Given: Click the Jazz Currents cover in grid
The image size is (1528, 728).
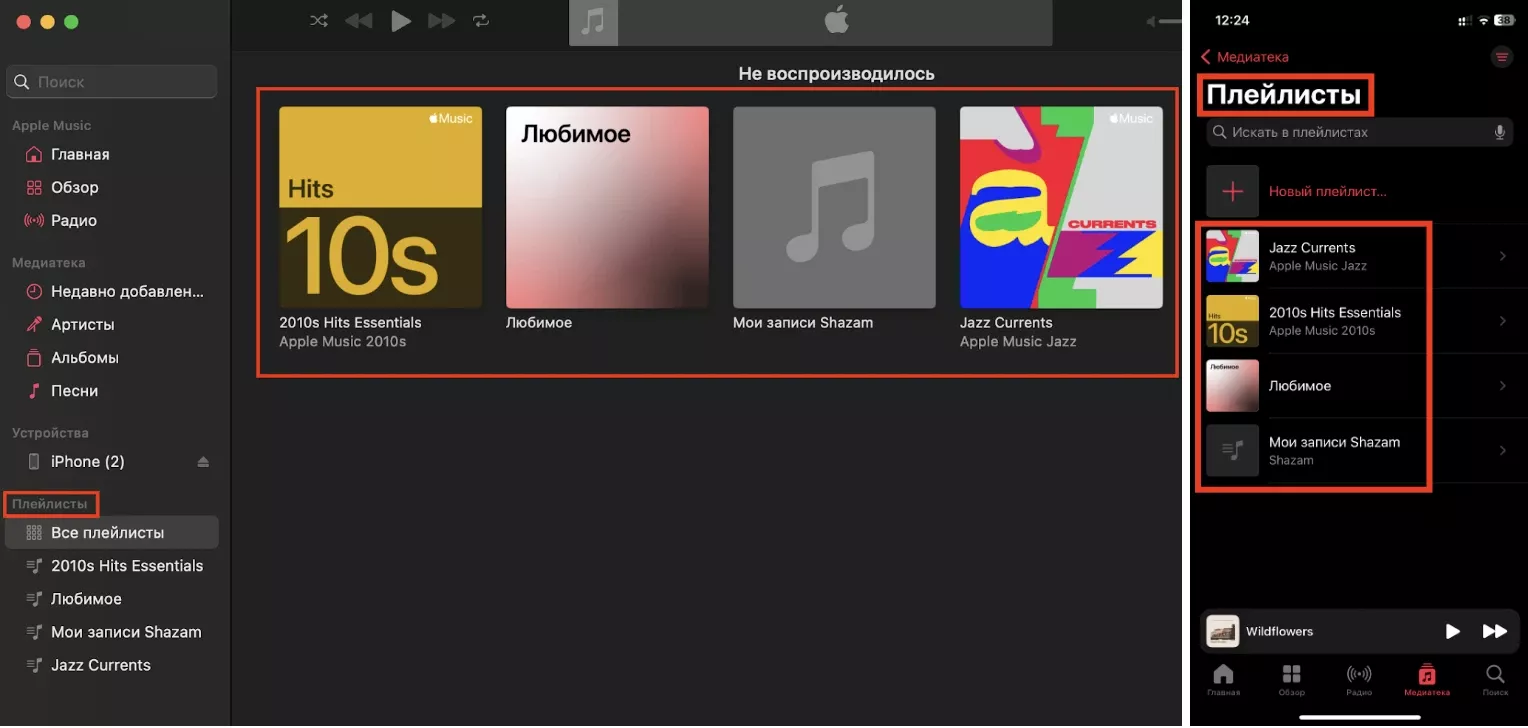Looking at the screenshot, I should tap(1061, 207).
